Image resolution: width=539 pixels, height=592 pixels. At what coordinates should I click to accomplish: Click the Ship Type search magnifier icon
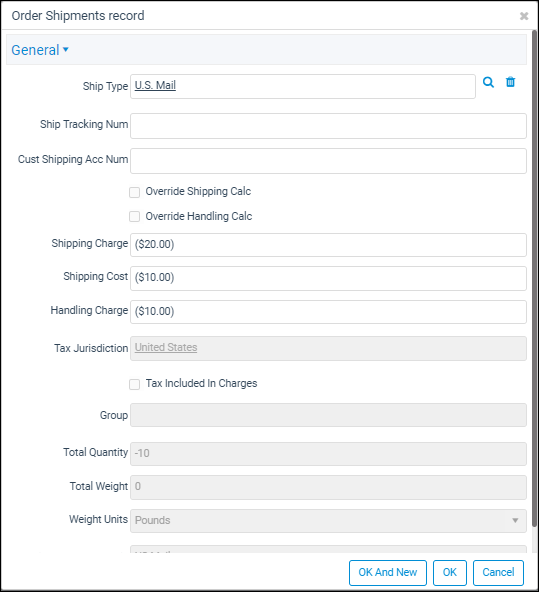(x=488, y=82)
